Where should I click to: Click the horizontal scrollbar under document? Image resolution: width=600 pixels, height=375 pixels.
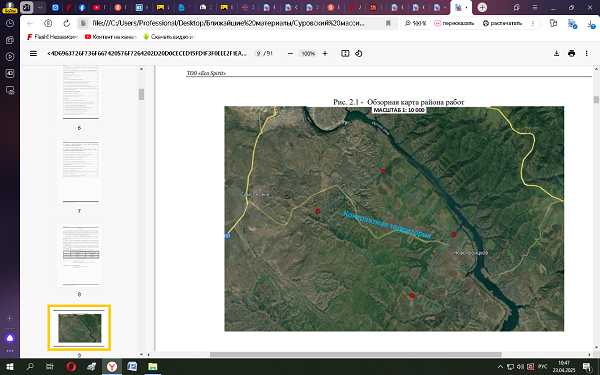click(355, 354)
